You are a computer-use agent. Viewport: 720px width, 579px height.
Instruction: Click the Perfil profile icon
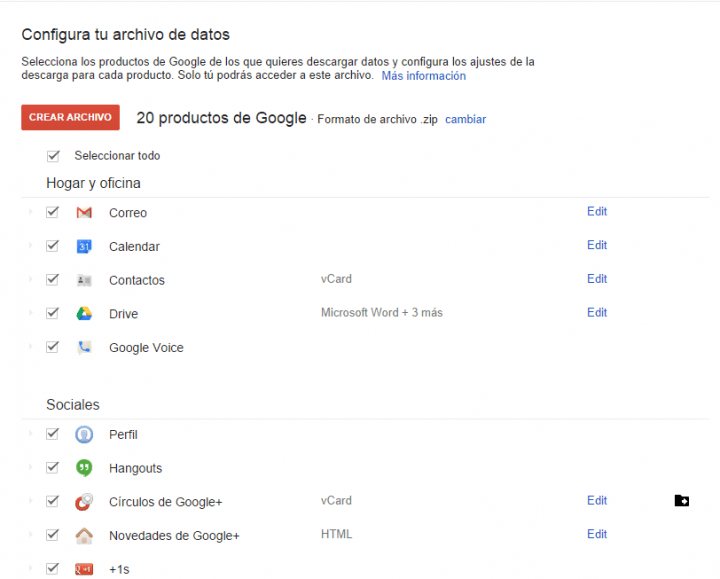click(84, 434)
